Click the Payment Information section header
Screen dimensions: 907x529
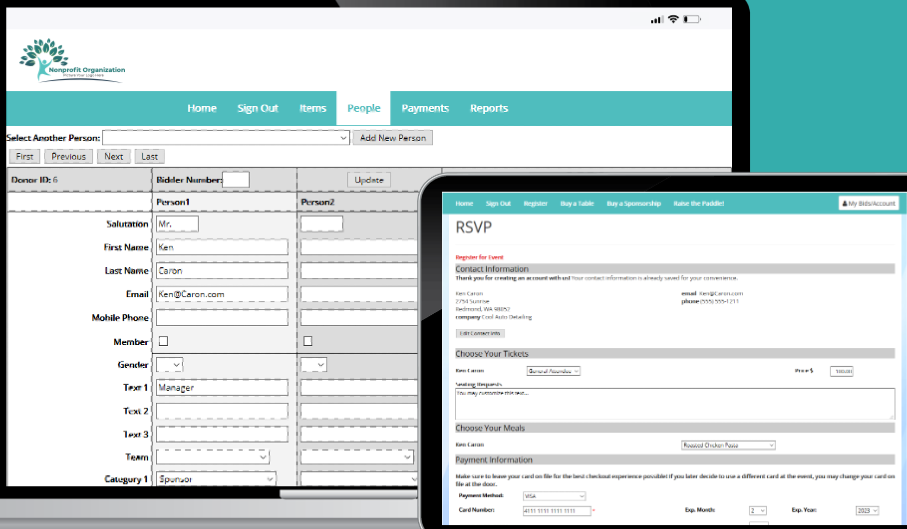675,460
